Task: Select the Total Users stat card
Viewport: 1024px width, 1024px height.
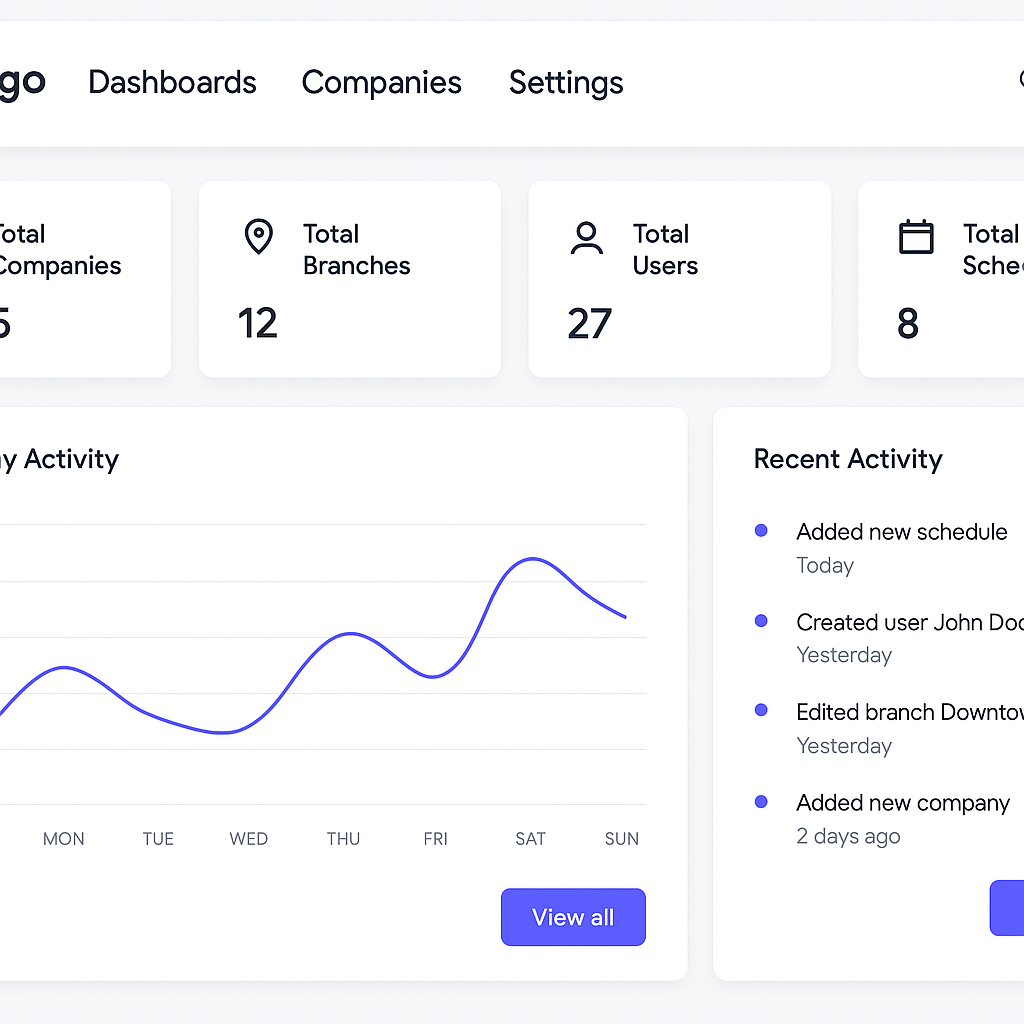Action: pyautogui.click(x=680, y=279)
